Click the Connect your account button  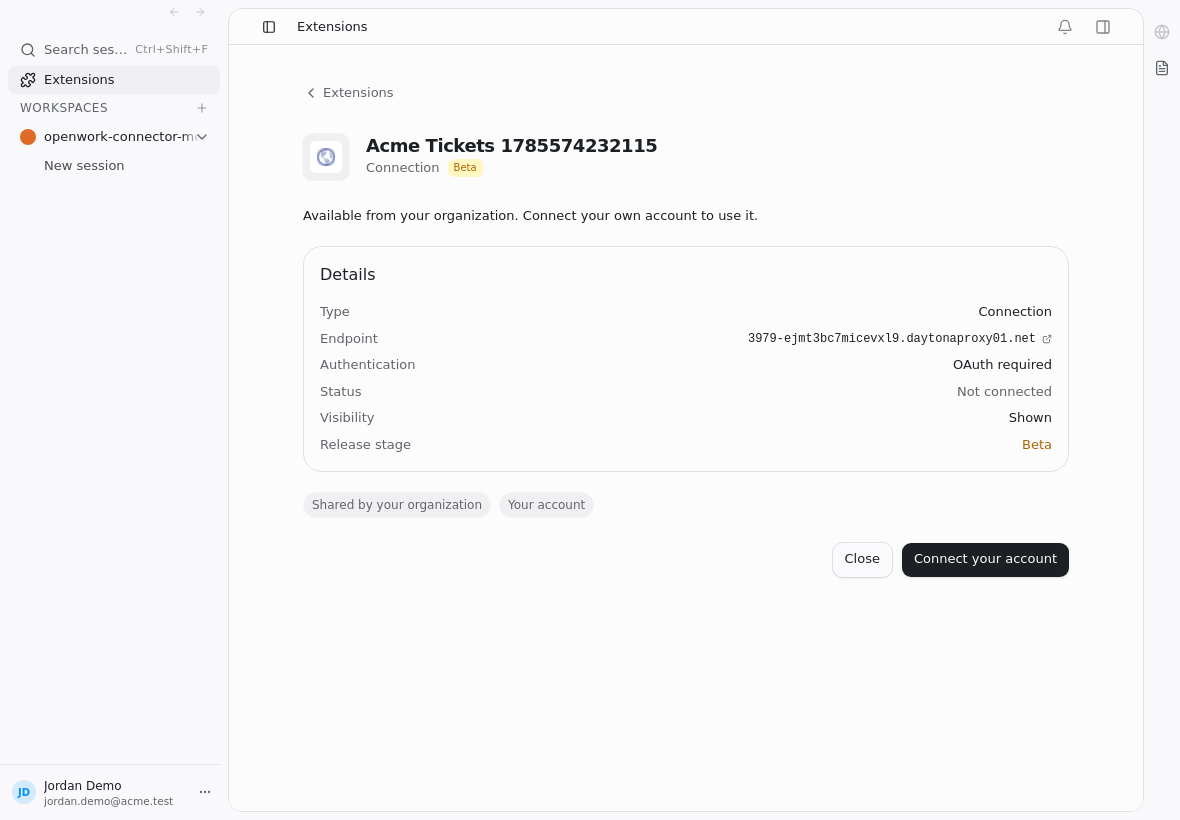coord(985,560)
